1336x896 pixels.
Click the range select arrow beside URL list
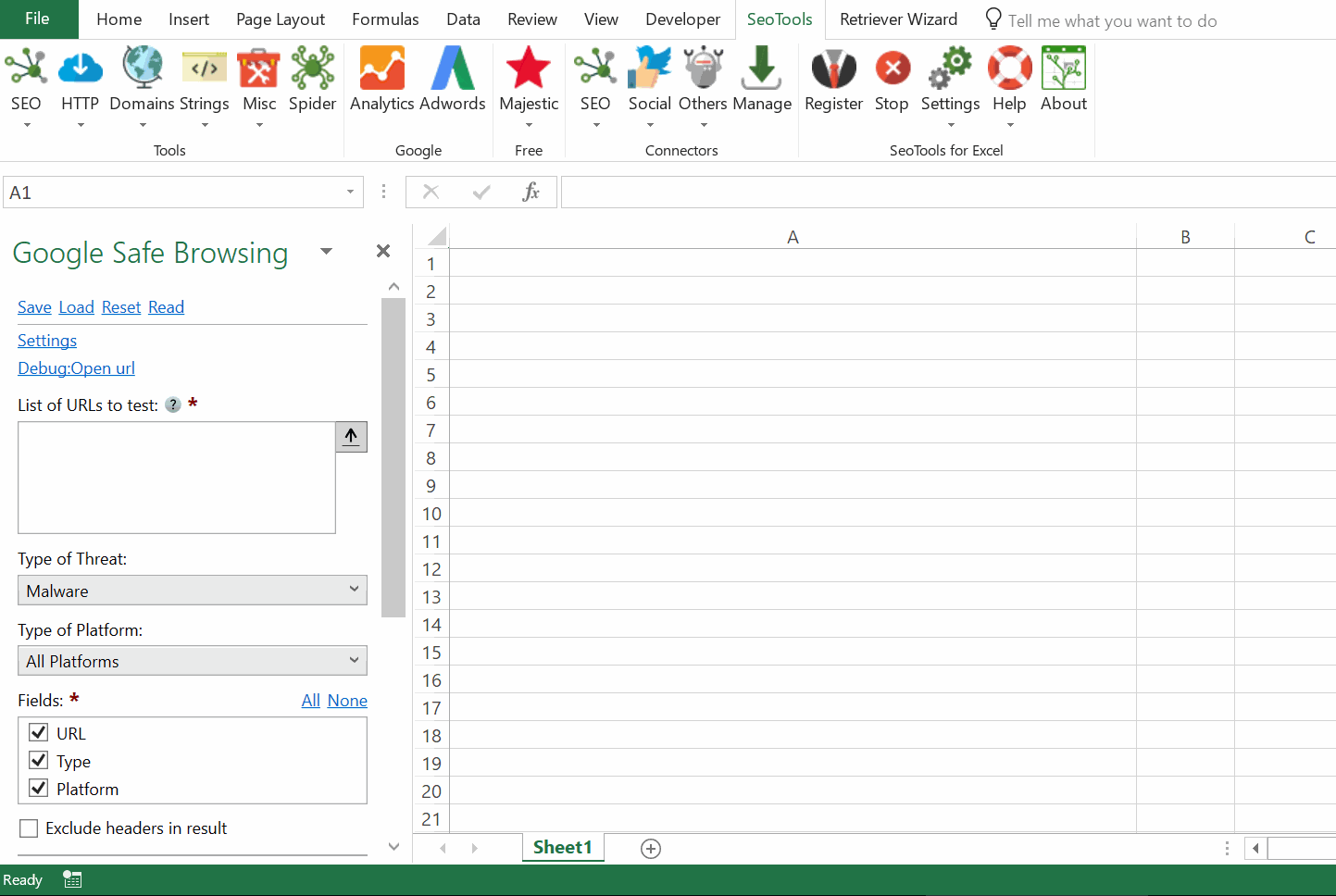coord(351,437)
